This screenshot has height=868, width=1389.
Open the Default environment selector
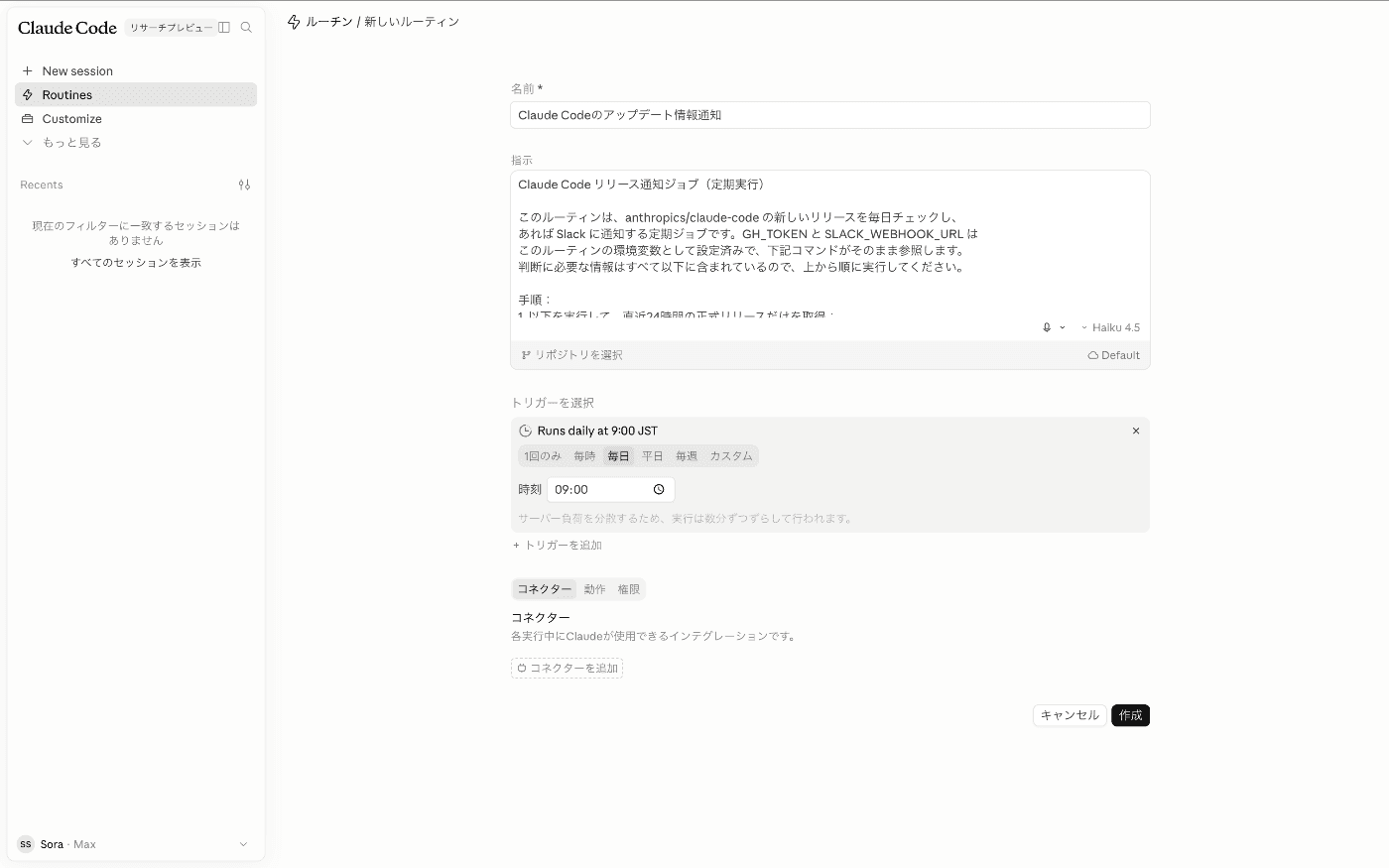tap(1114, 355)
